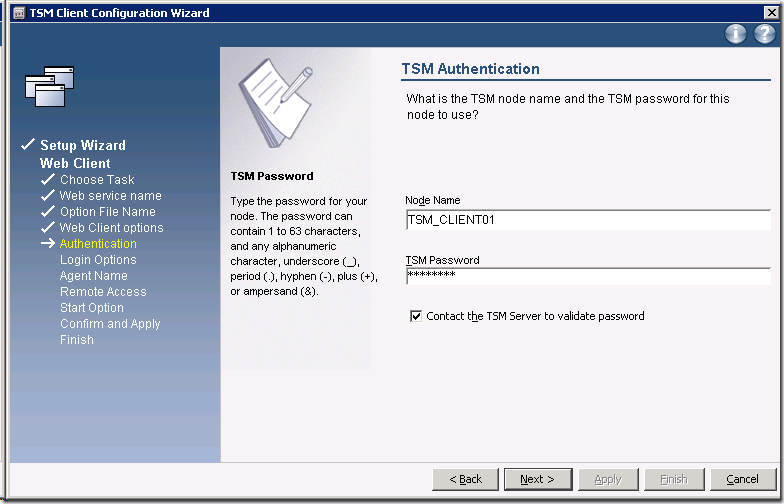Screen dimensions: 784x504
Task: Jump to the Web service name step
Action: click(x=110, y=196)
